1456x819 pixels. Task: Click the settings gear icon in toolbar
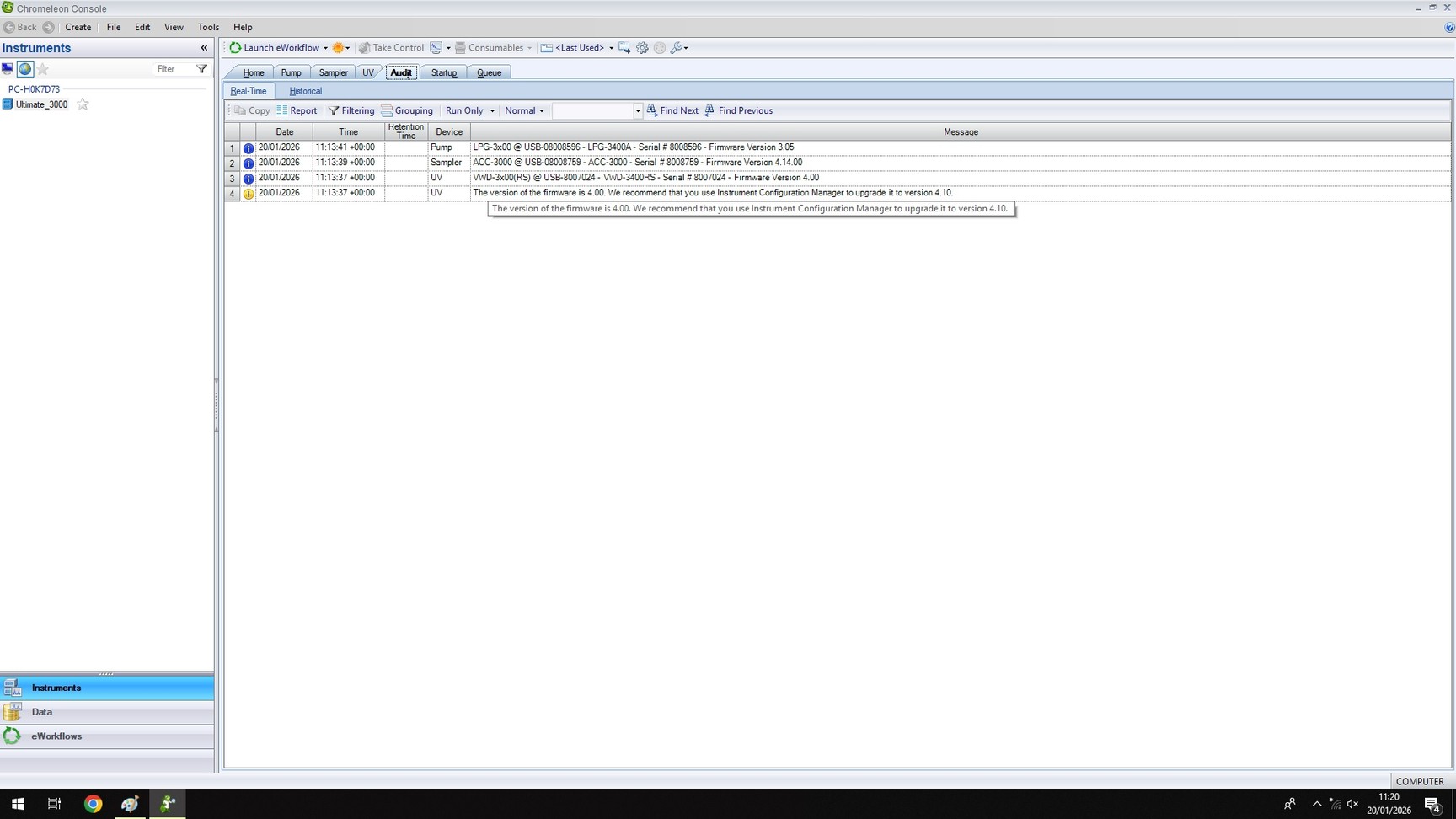(642, 48)
